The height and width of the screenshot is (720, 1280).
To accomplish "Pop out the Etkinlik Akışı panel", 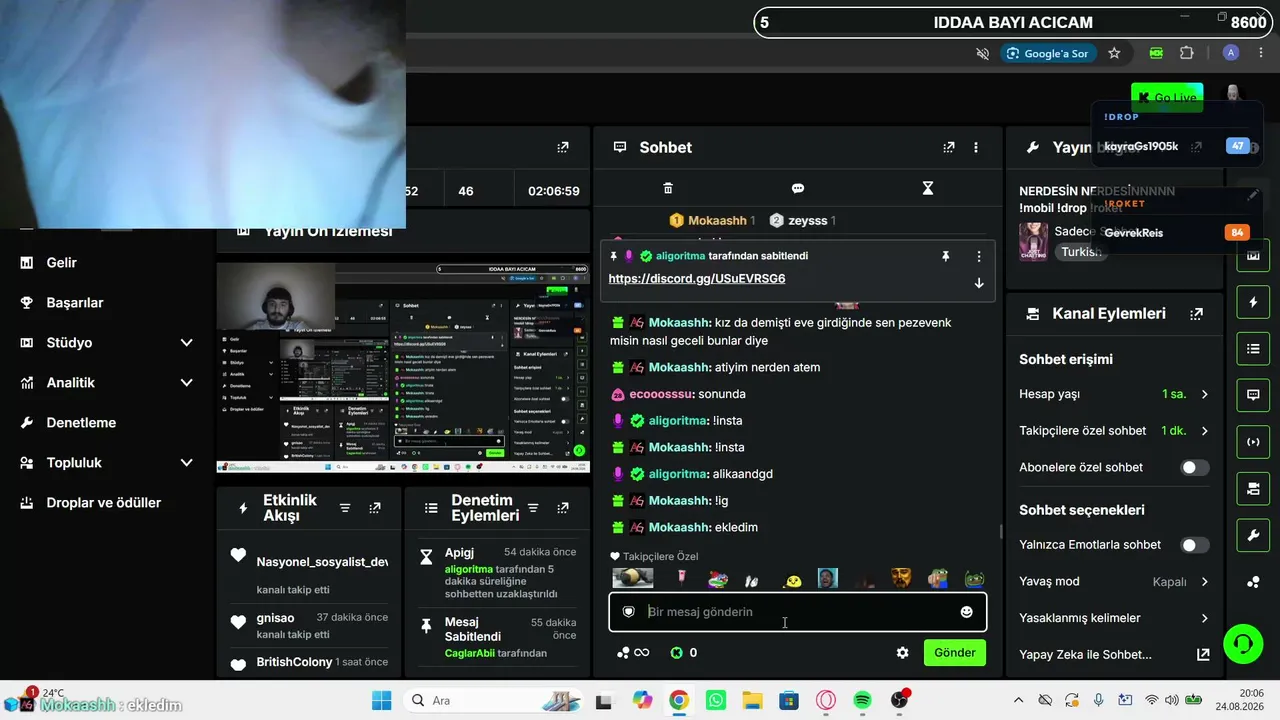I will (x=375, y=508).
